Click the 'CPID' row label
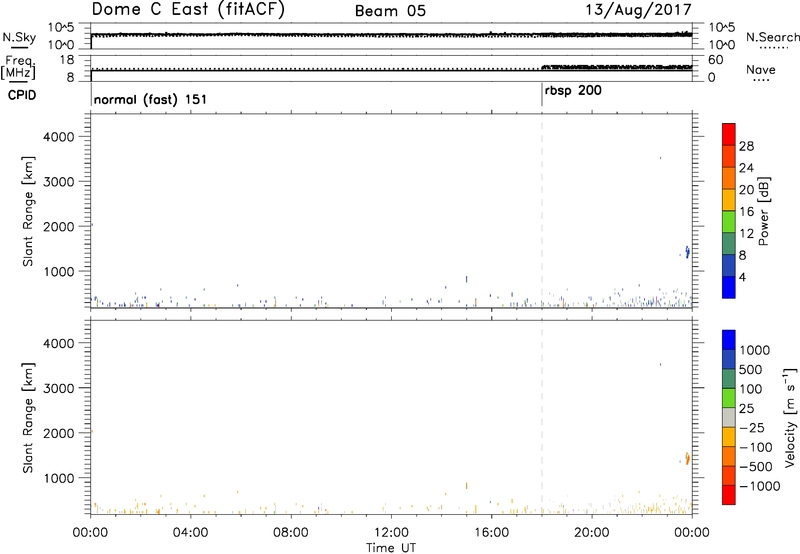The width and height of the screenshot is (800, 554). pyautogui.click(x=22, y=95)
